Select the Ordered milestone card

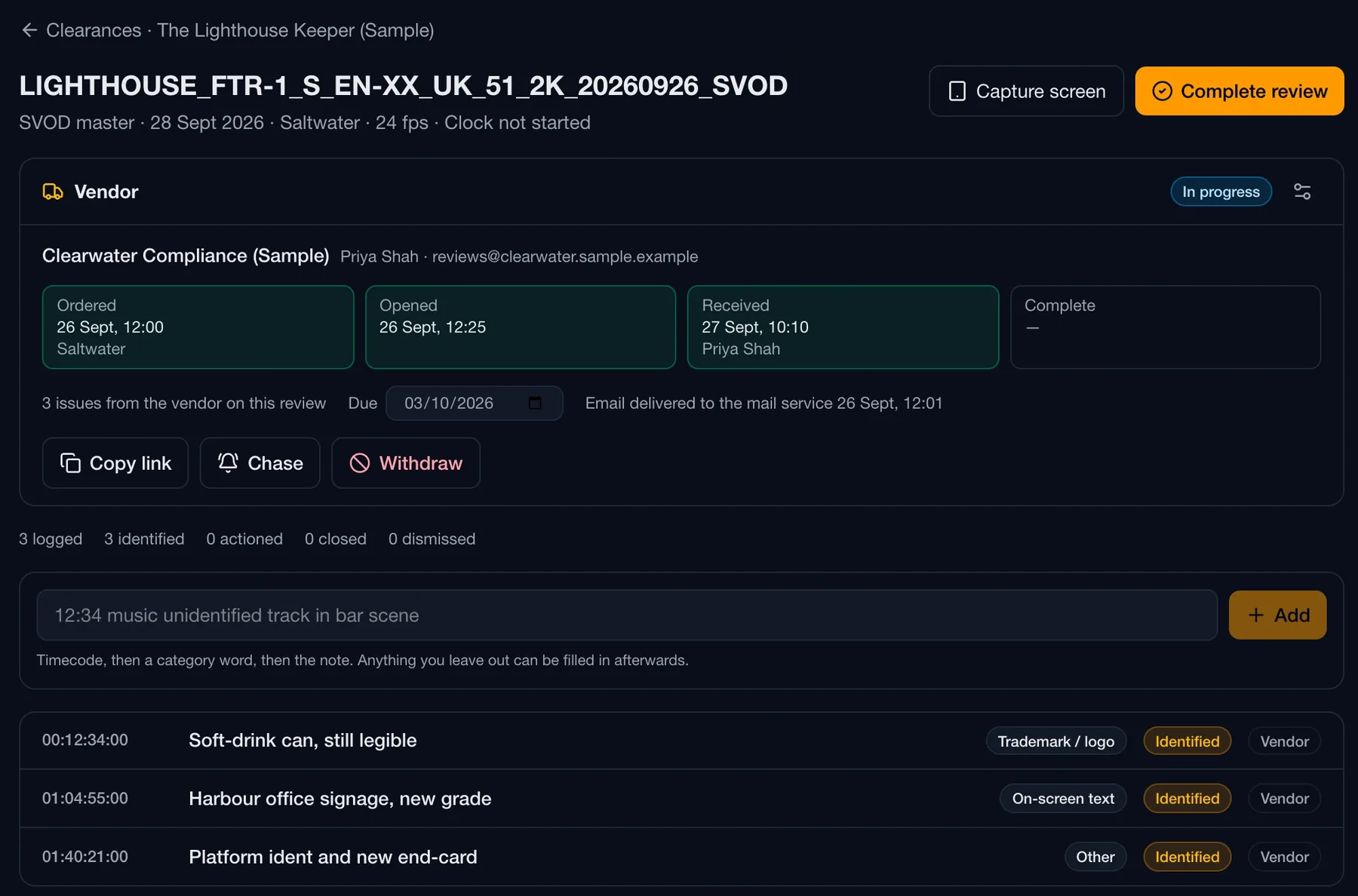point(198,327)
